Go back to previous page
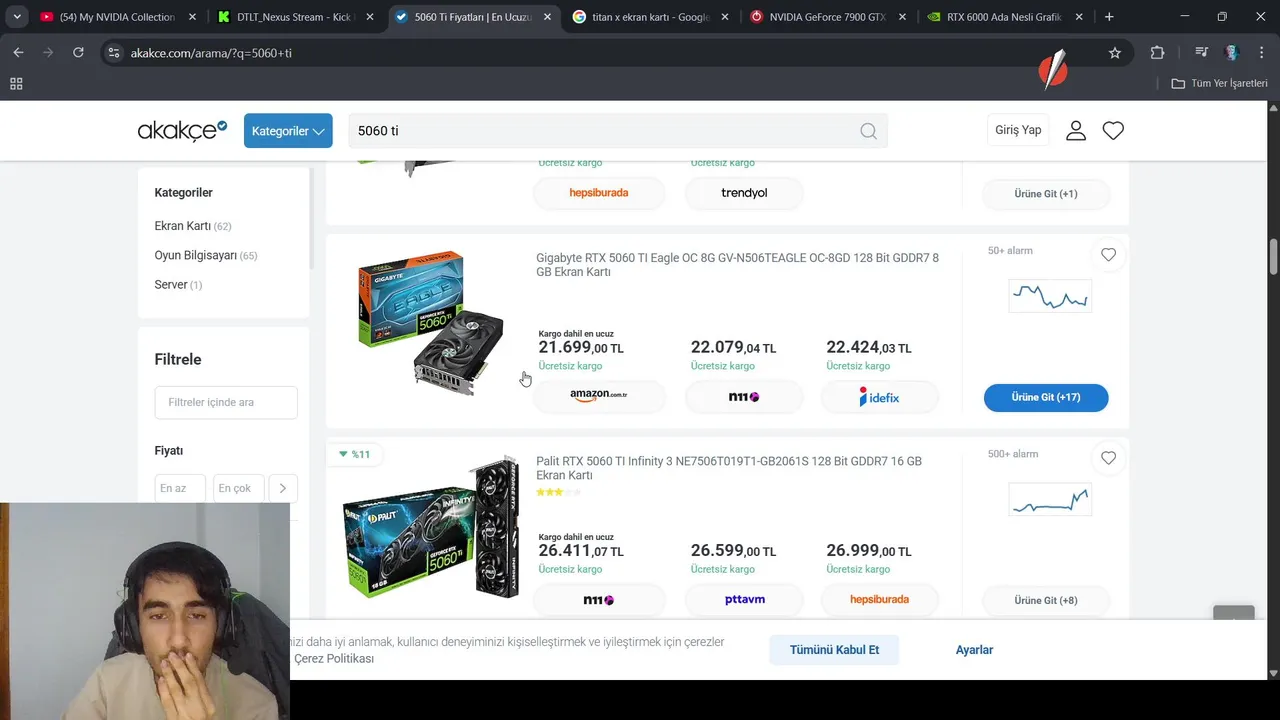Viewport: 1280px width, 720px height. coord(18,52)
